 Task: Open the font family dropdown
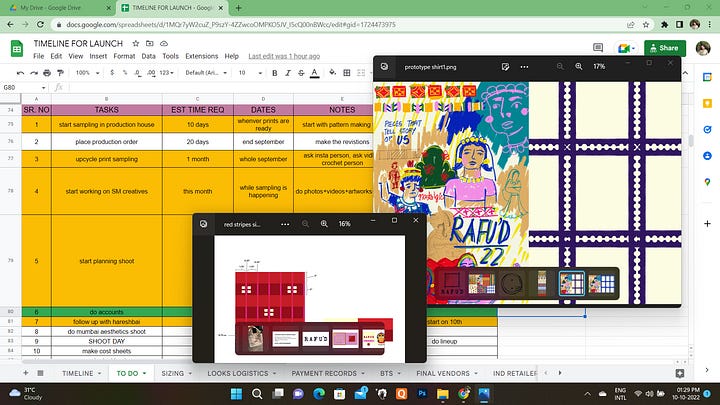pyautogui.click(x=206, y=73)
